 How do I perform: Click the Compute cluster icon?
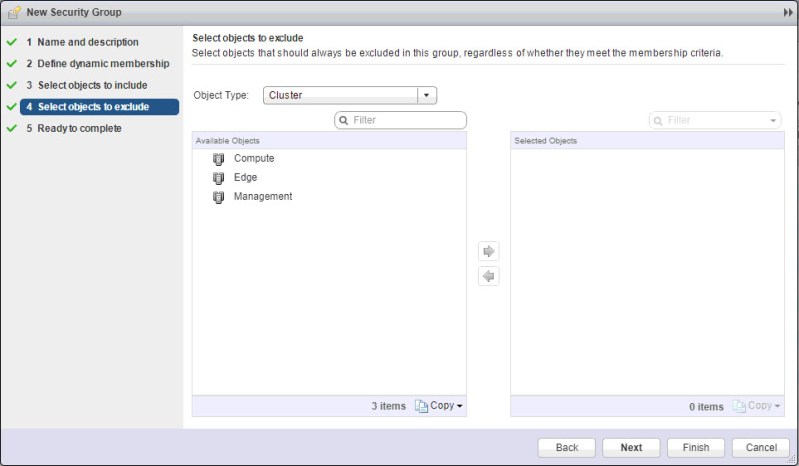coord(219,159)
